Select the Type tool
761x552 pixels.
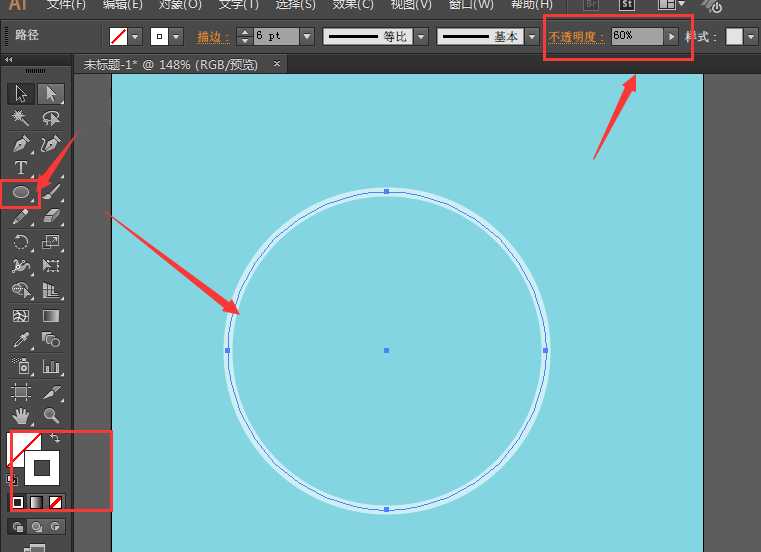21,168
